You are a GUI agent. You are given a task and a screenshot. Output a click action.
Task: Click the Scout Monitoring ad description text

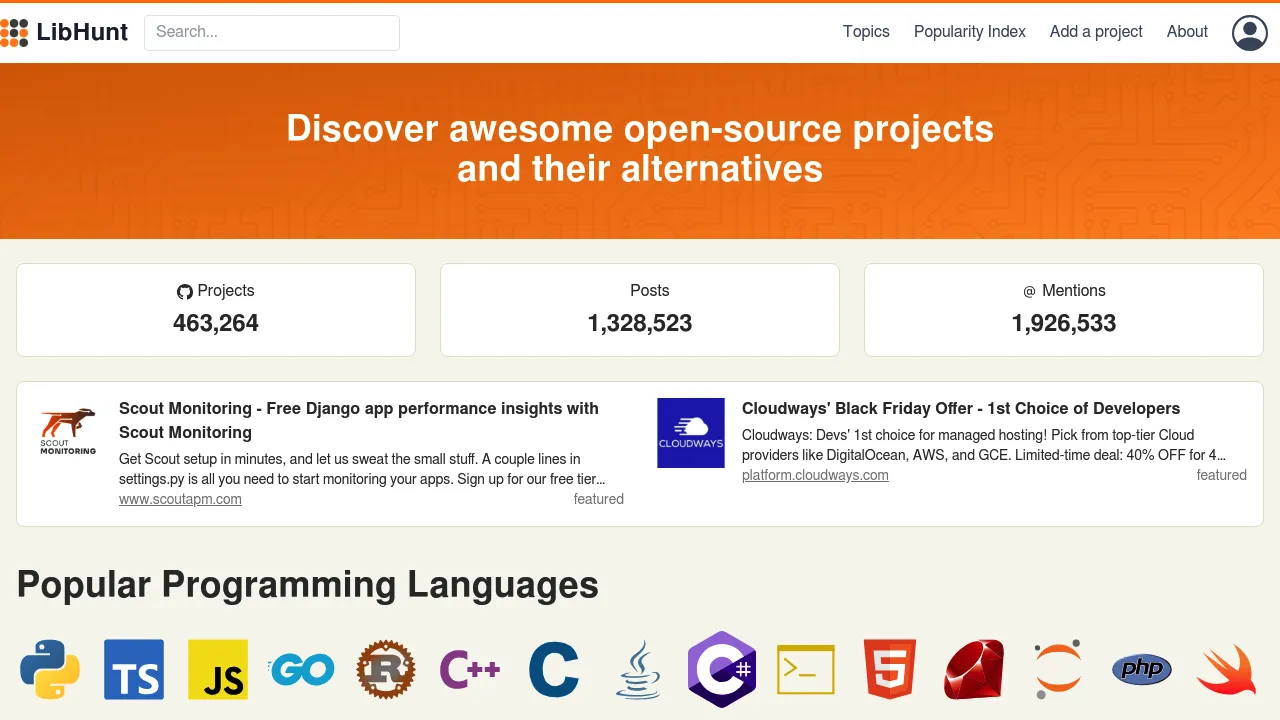[363, 469]
